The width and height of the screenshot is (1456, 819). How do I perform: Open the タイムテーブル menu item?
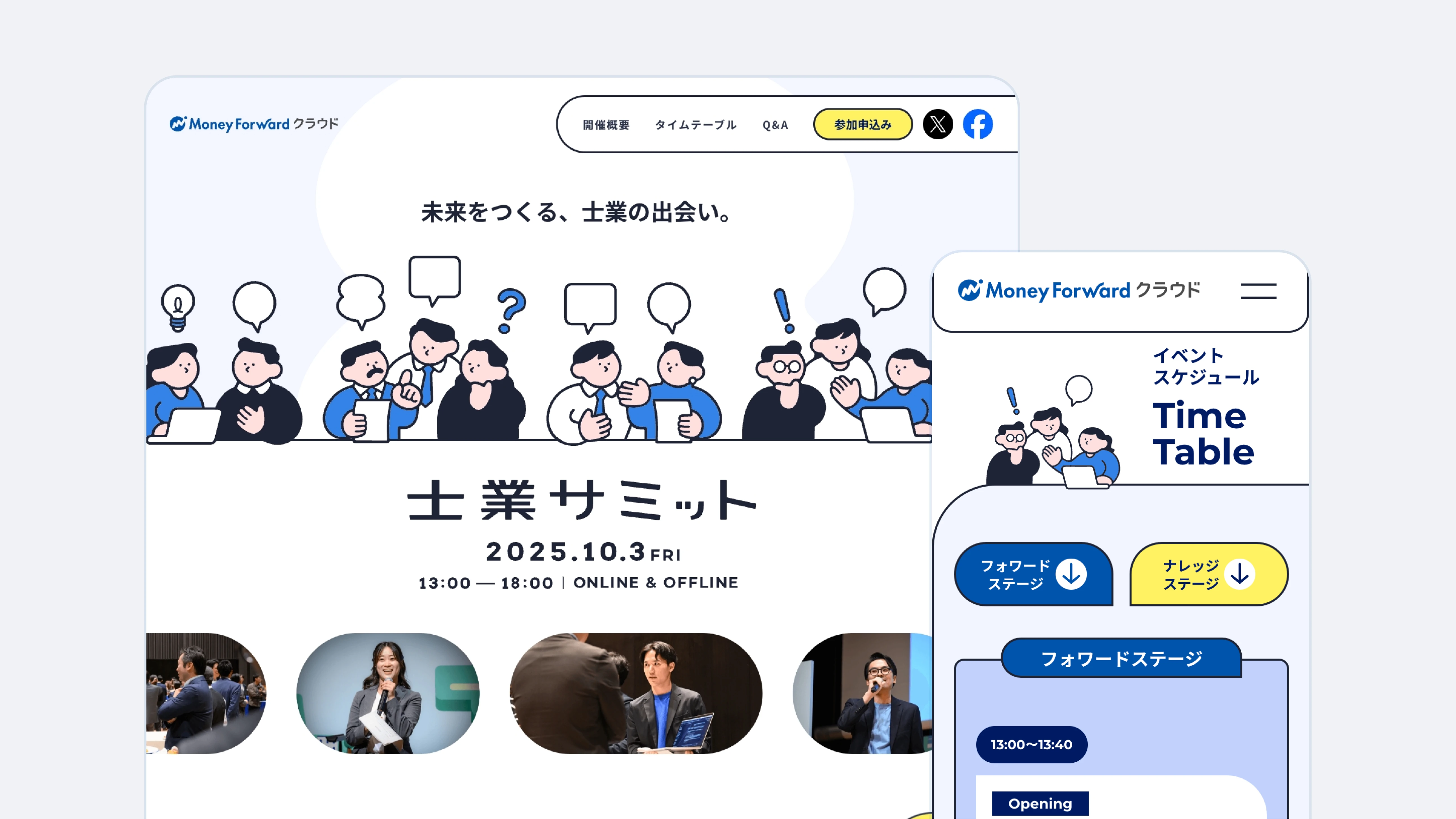pyautogui.click(x=696, y=125)
